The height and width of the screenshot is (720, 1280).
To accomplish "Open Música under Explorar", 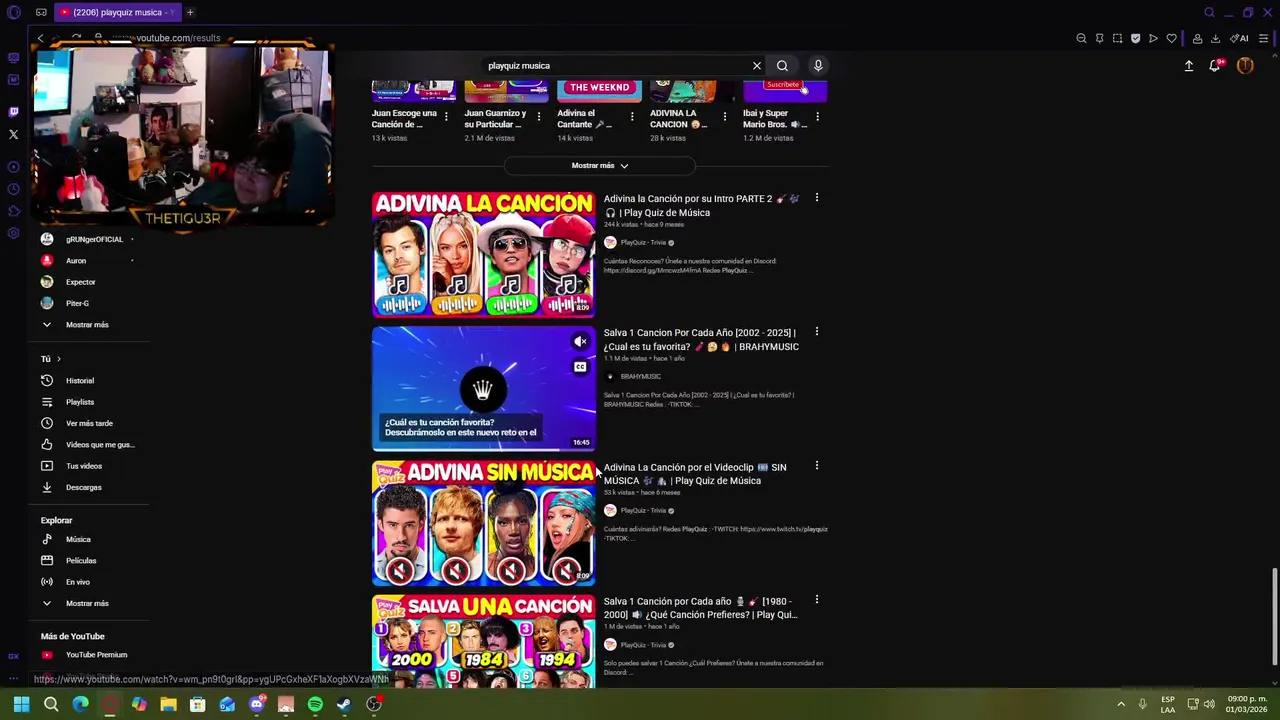I will coord(78,540).
